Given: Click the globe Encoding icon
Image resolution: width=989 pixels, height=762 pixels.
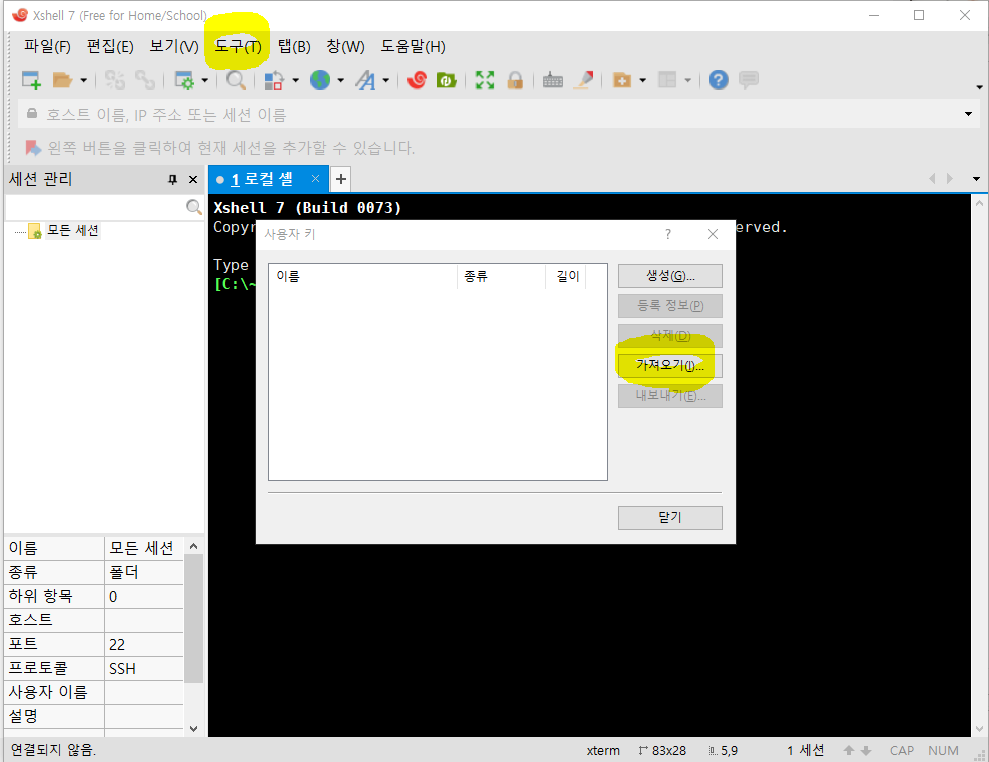Looking at the screenshot, I should (320, 80).
